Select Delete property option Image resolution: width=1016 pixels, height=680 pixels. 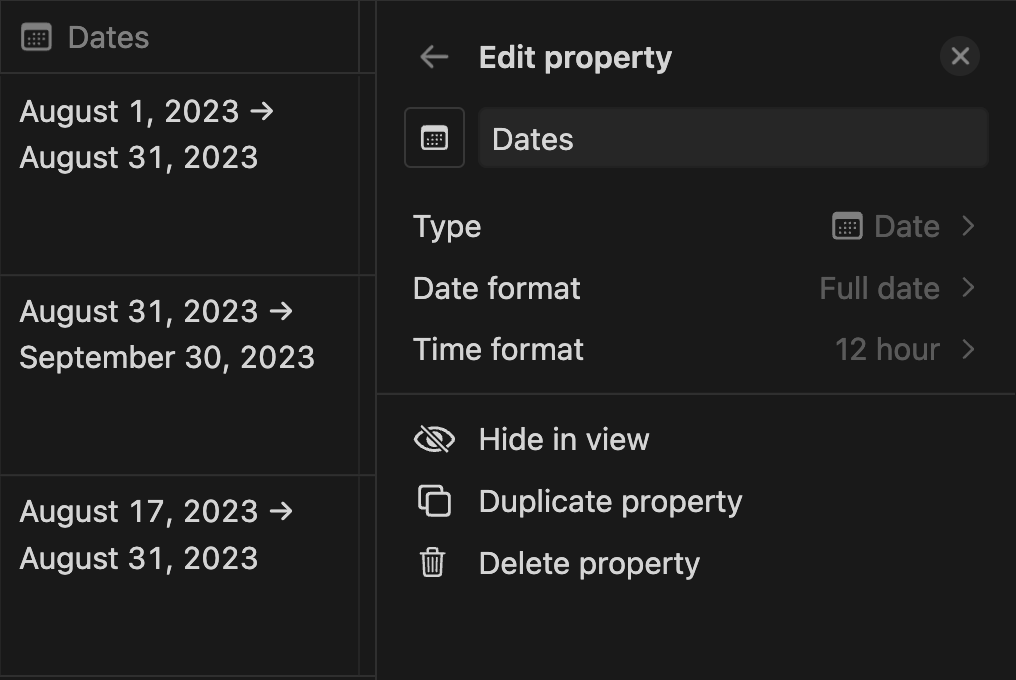[x=589, y=564]
